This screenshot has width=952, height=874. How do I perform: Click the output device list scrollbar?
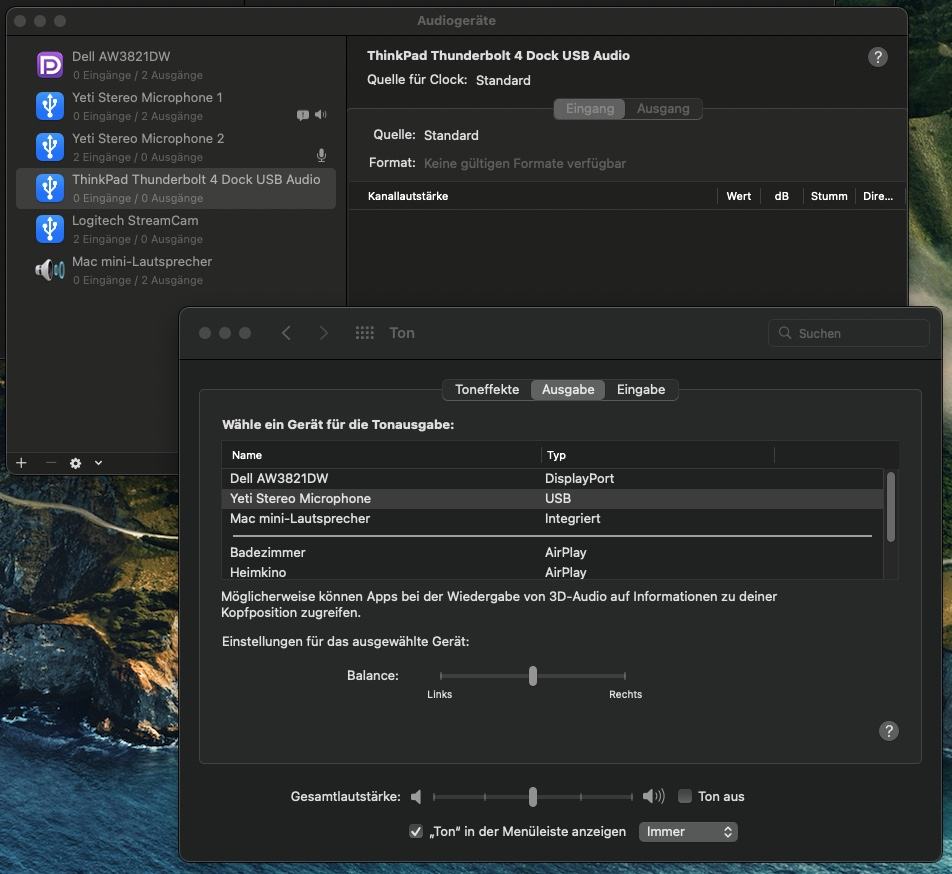tap(891, 507)
